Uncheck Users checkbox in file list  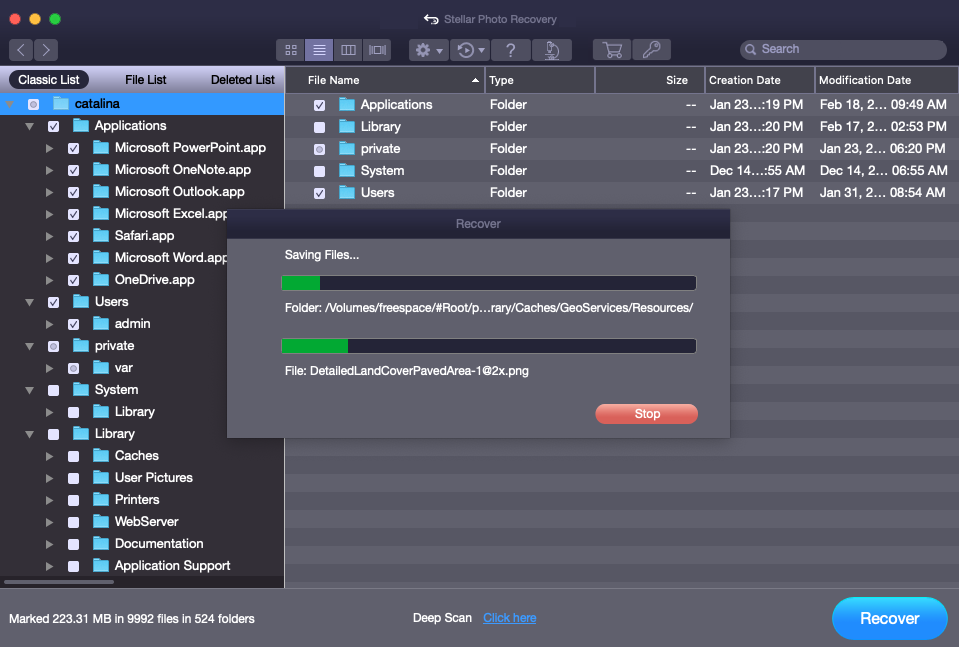tap(319, 193)
